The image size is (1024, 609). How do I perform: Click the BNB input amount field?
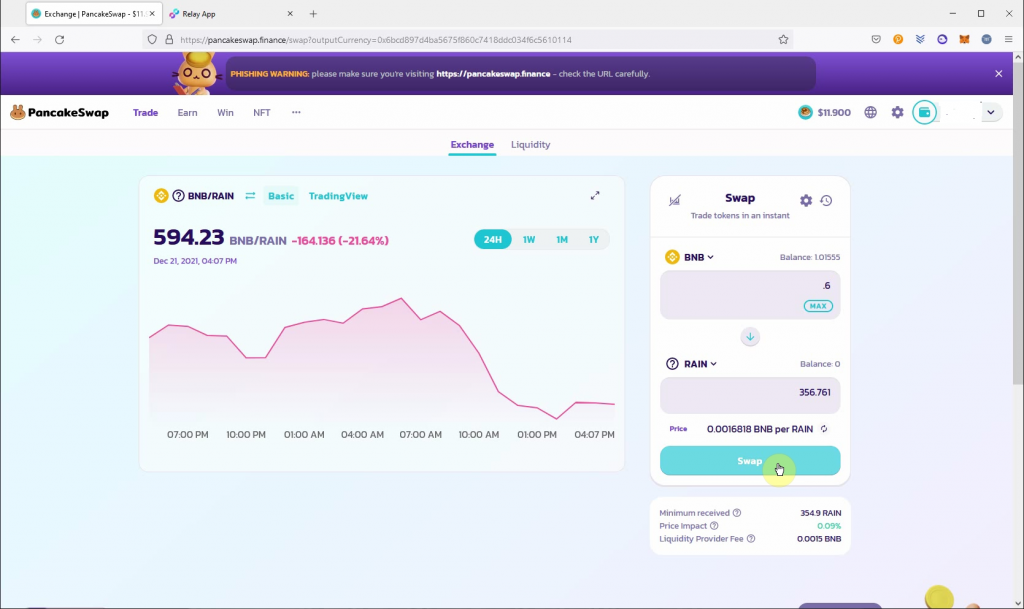pos(750,295)
